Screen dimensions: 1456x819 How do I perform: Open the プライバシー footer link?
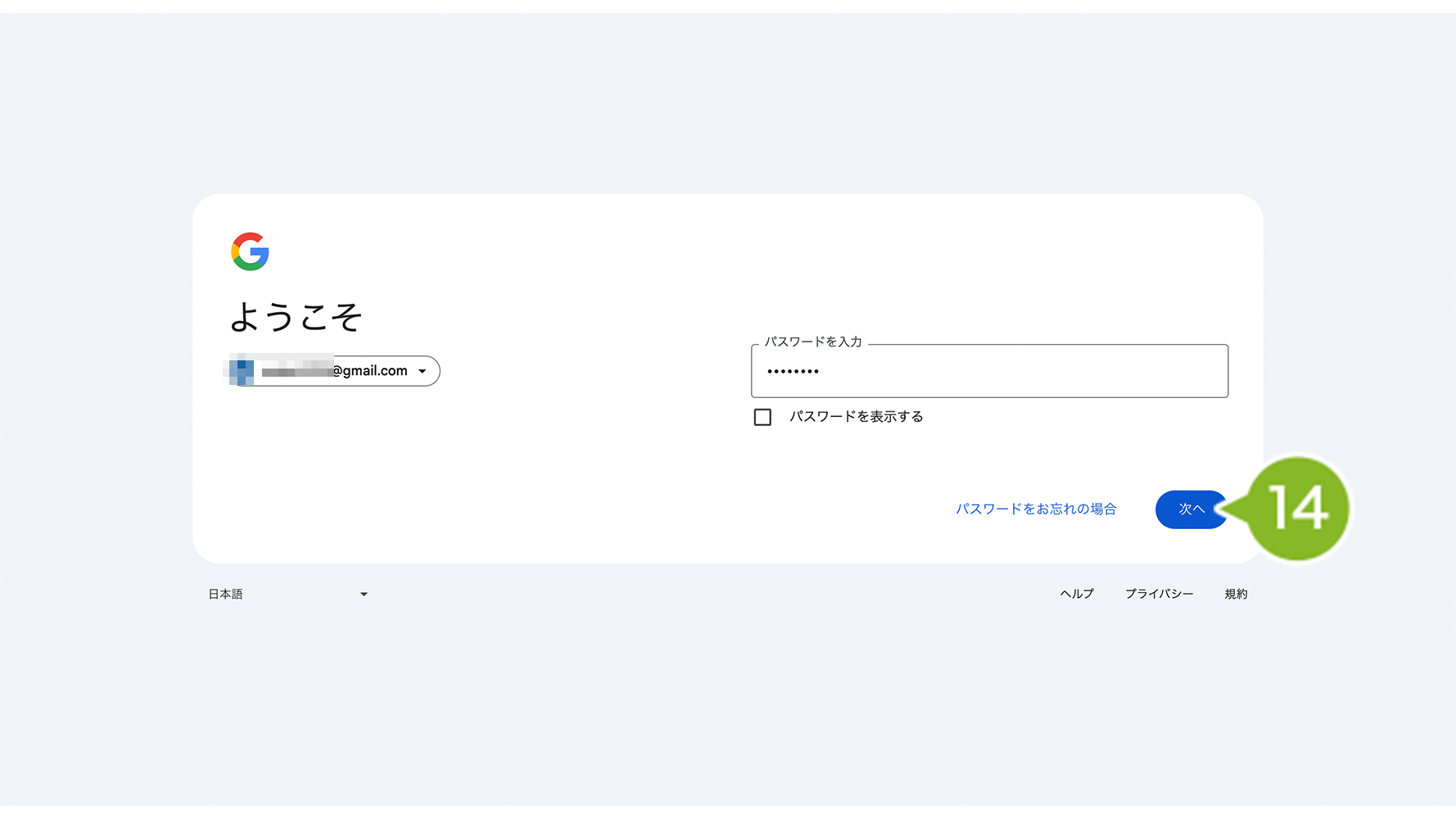coord(1159,594)
